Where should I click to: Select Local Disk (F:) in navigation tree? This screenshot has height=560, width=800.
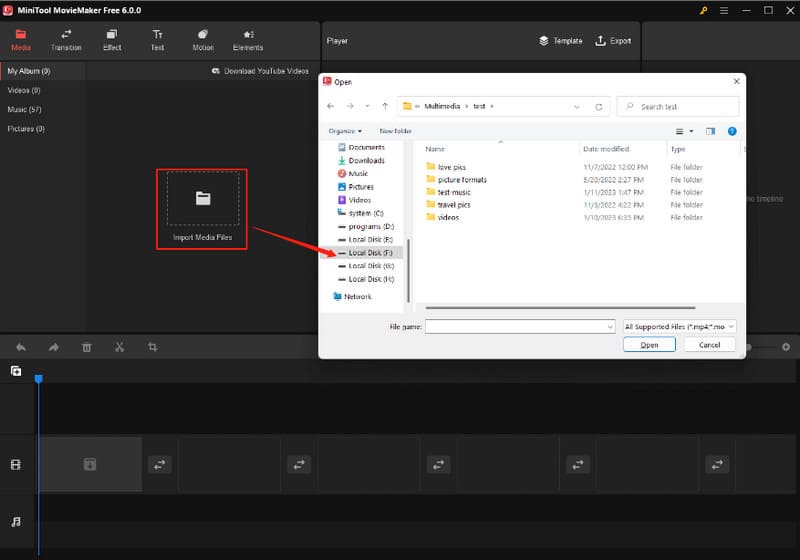370,253
